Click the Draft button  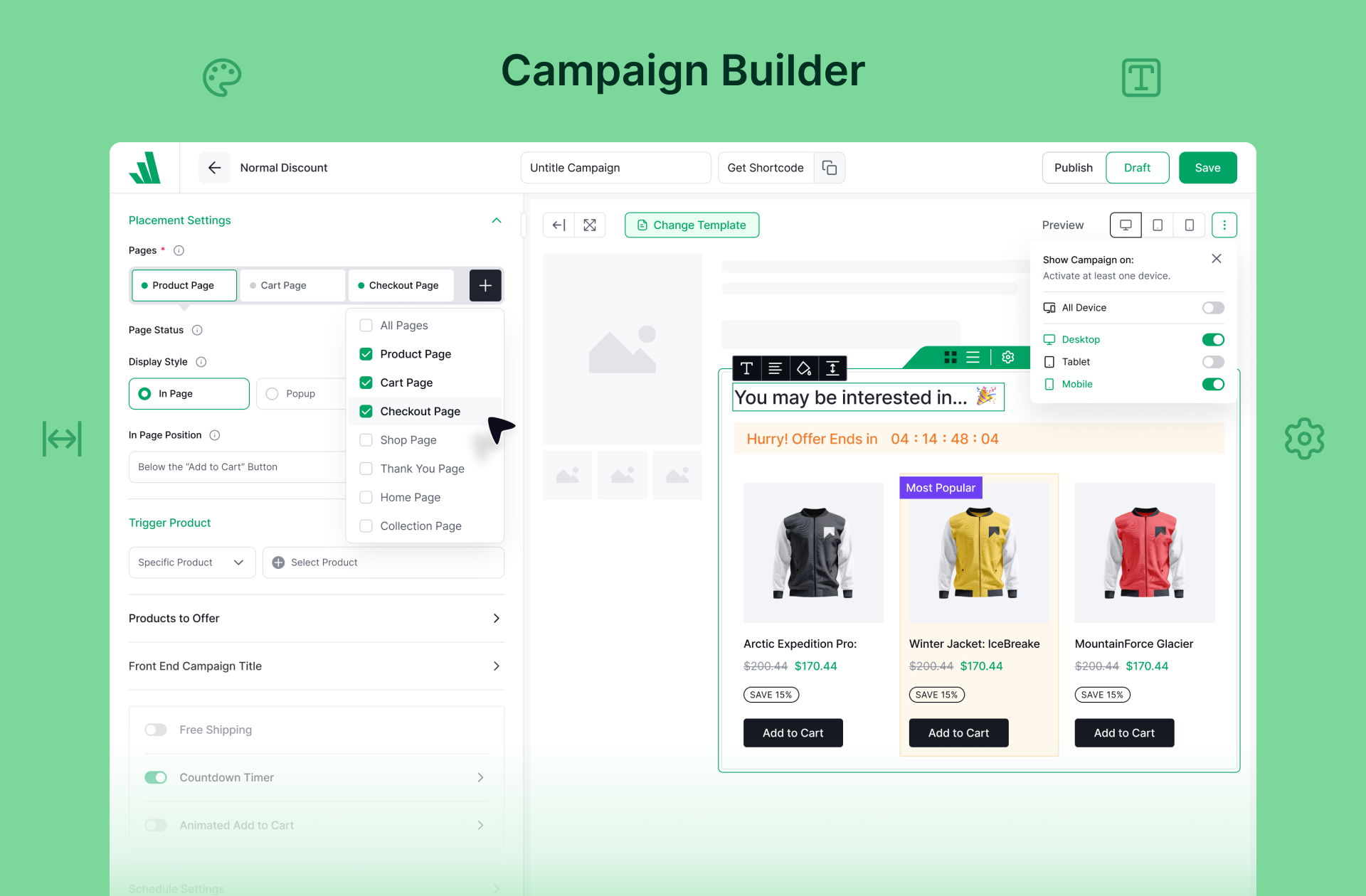click(x=1138, y=168)
